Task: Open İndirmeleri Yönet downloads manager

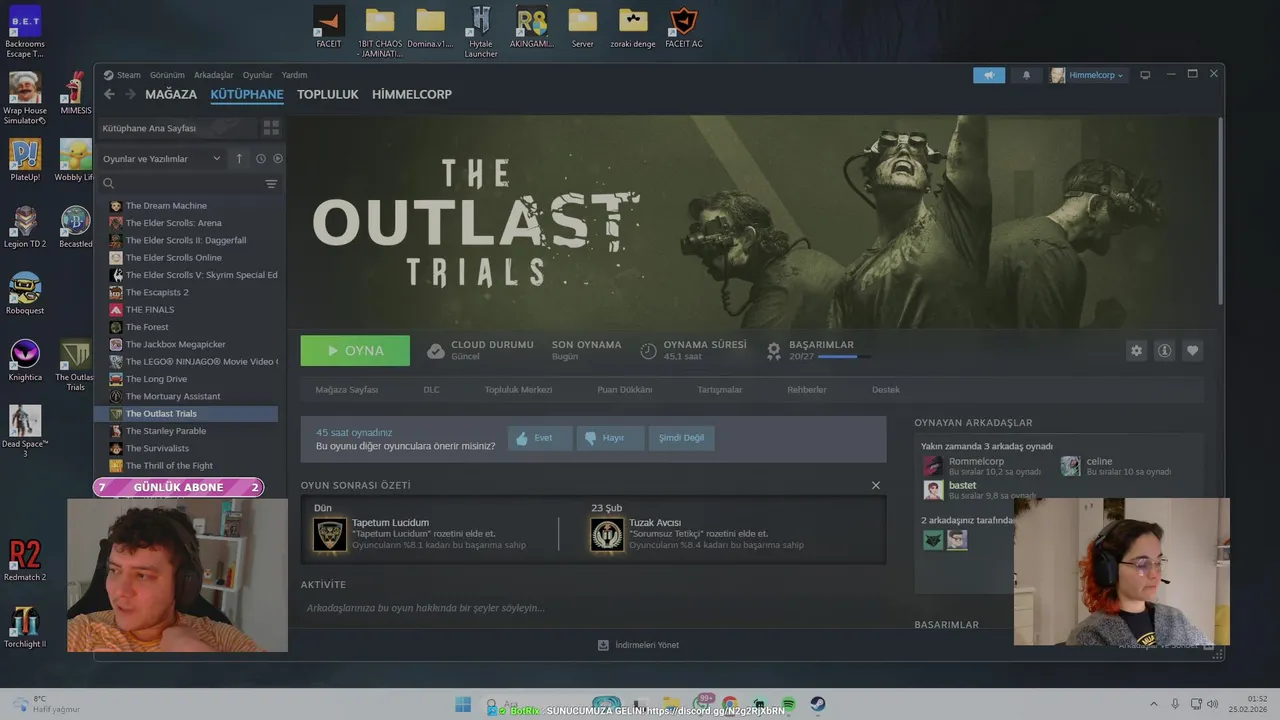Action: 638,645
